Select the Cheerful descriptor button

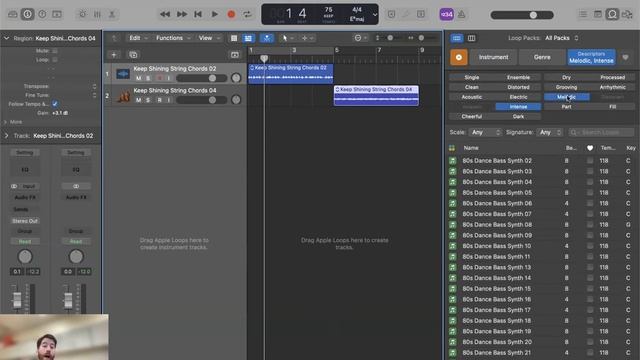click(472, 117)
